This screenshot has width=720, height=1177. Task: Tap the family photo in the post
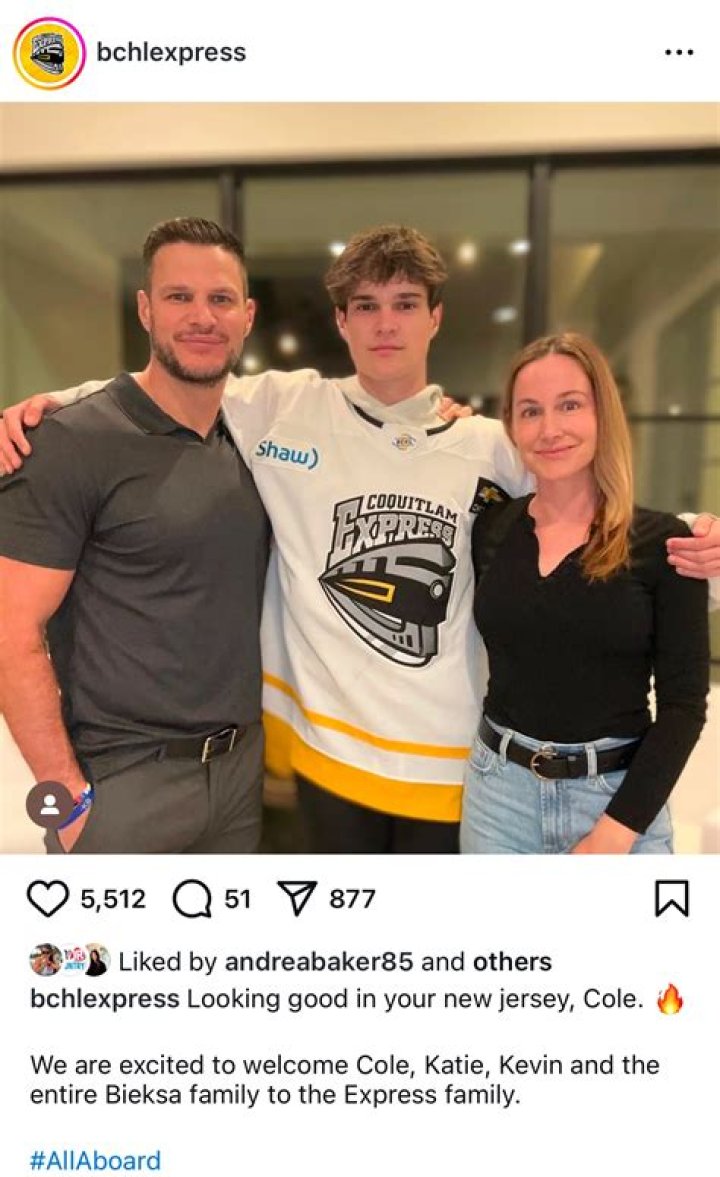point(360,478)
